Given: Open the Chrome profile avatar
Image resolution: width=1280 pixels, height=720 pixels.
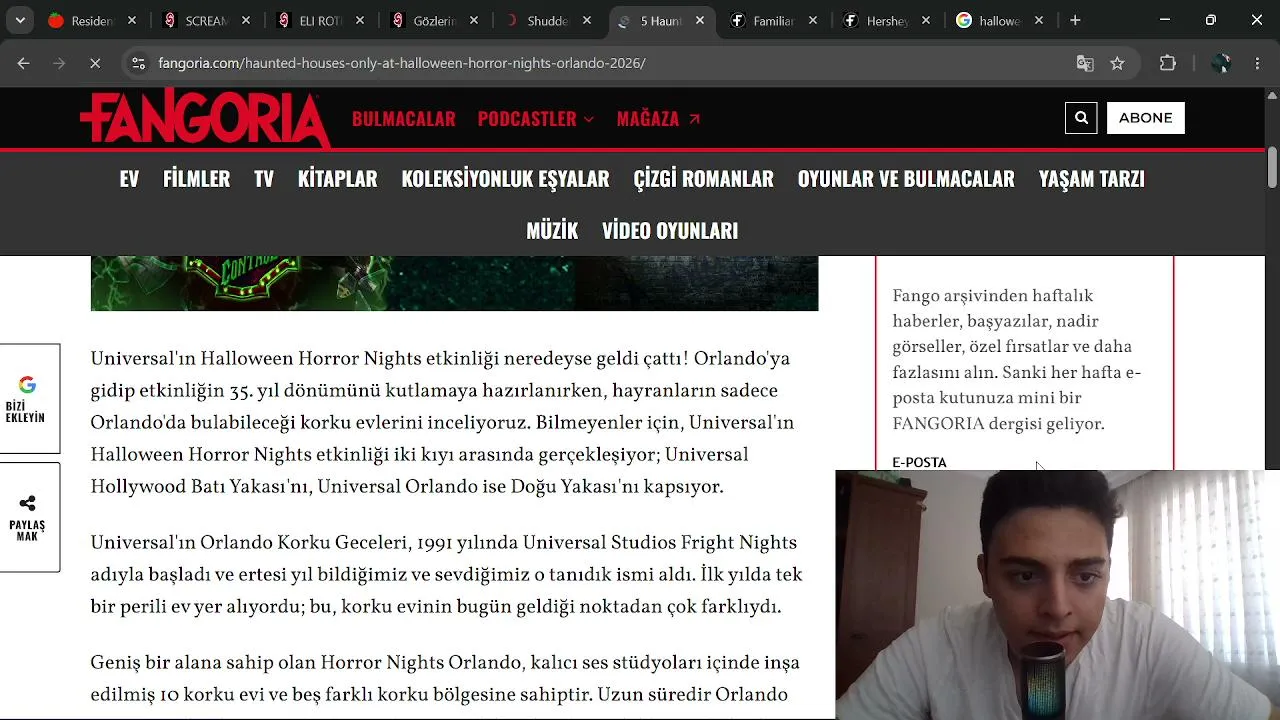Looking at the screenshot, I should [x=1220, y=63].
